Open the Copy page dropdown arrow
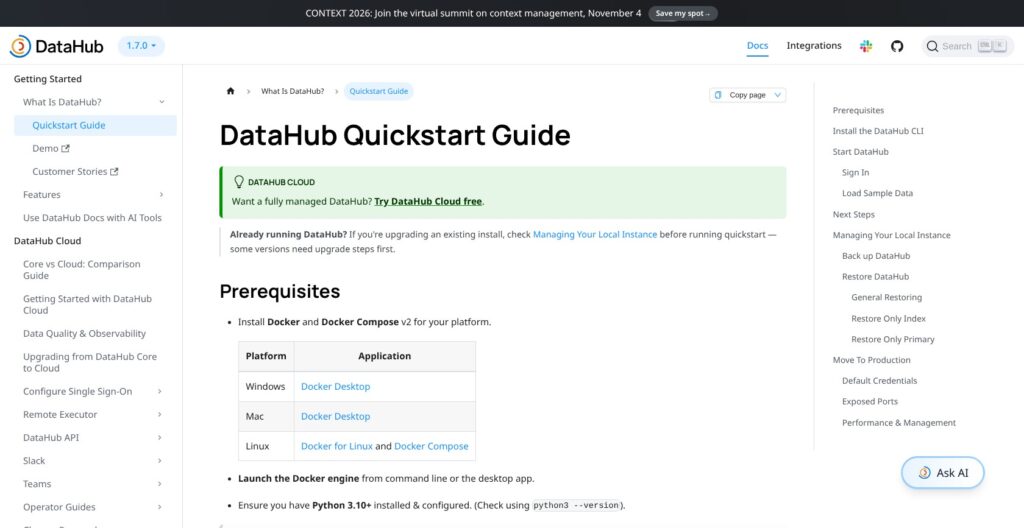Image resolution: width=1024 pixels, height=528 pixels. pyautogui.click(x=777, y=95)
